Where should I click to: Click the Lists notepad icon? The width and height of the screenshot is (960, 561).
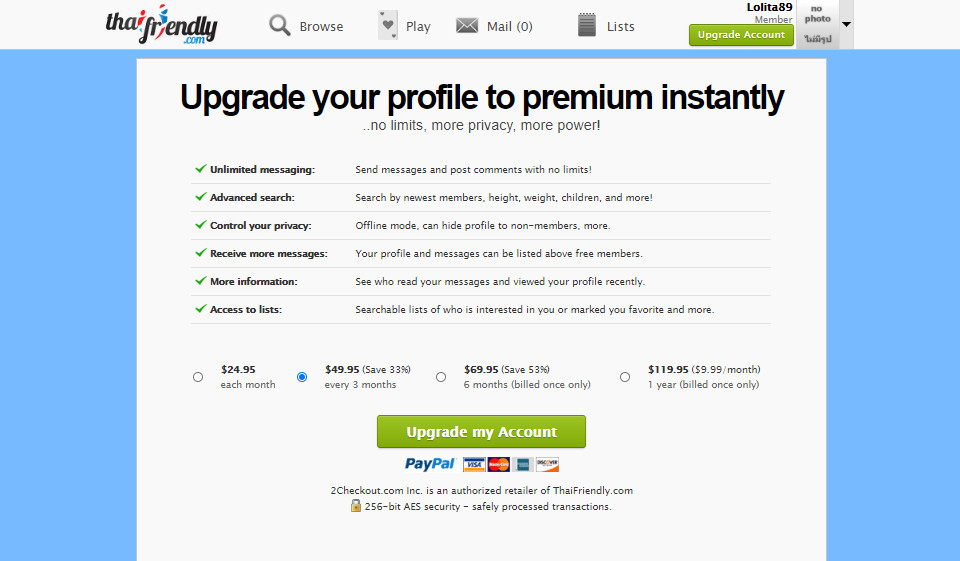[587, 26]
